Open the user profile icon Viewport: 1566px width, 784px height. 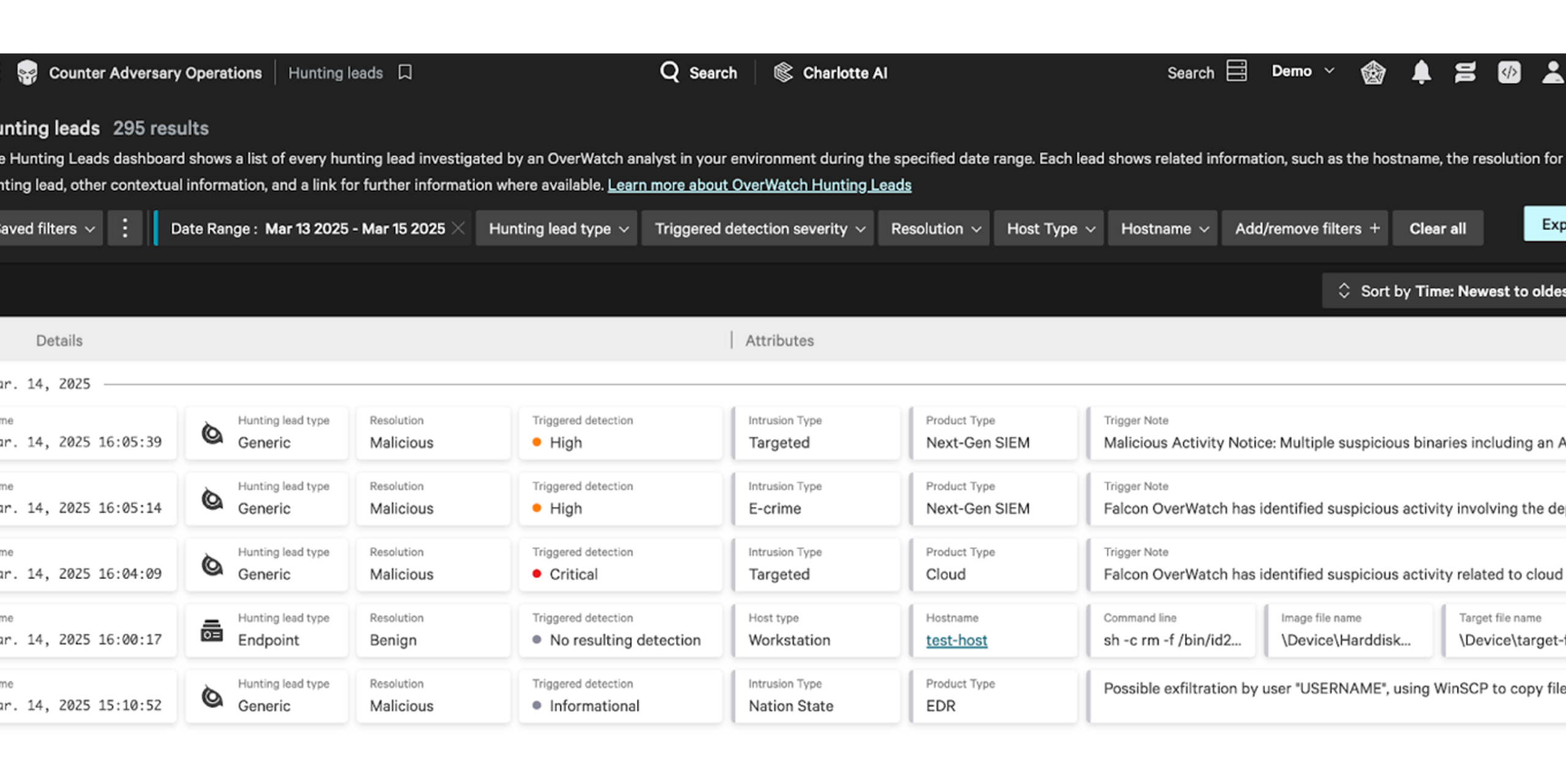click(1553, 73)
